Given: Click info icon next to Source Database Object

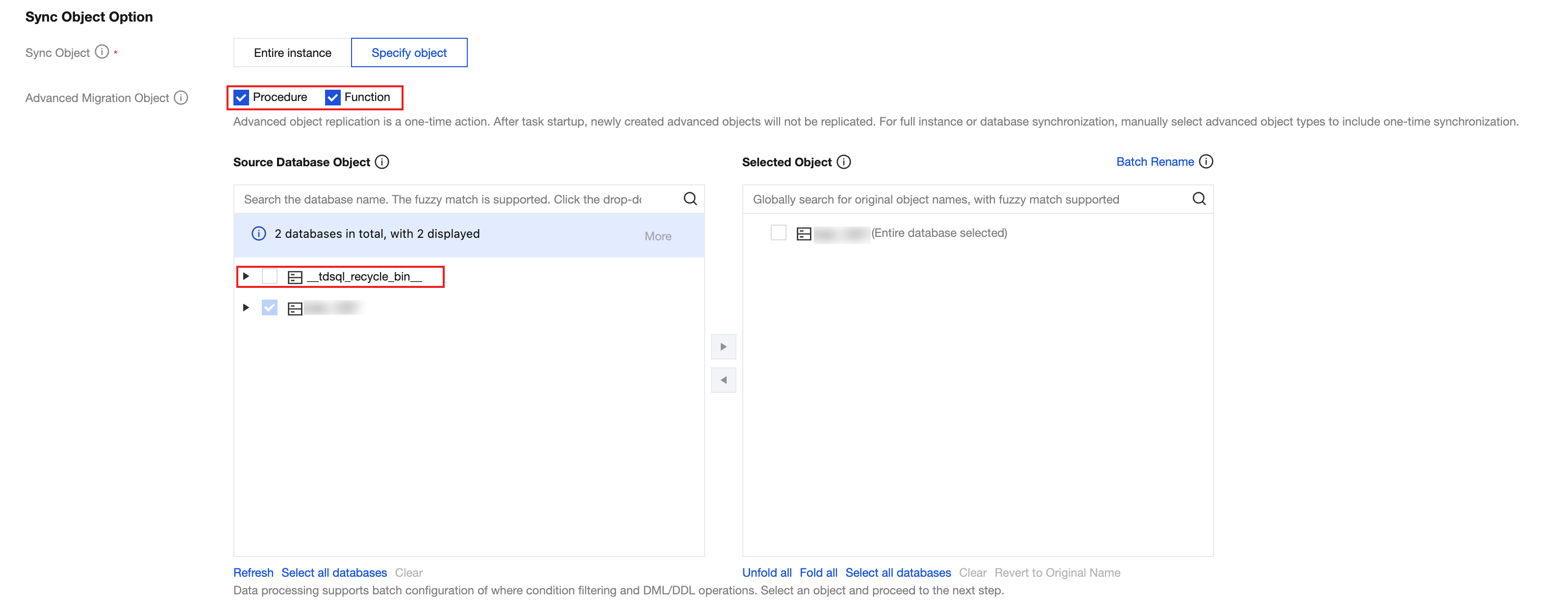Looking at the screenshot, I should pyautogui.click(x=381, y=162).
